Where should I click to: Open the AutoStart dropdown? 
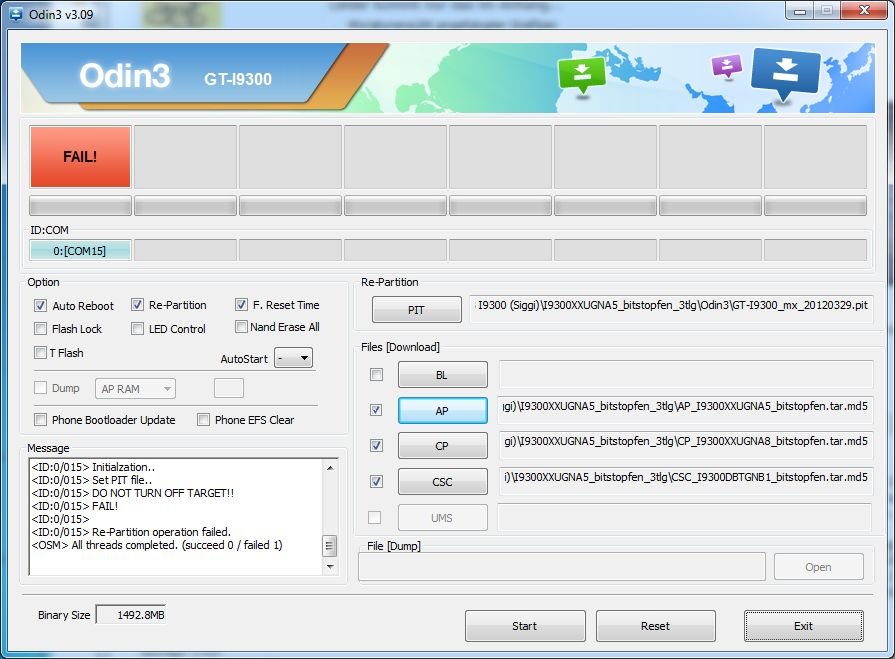293,358
